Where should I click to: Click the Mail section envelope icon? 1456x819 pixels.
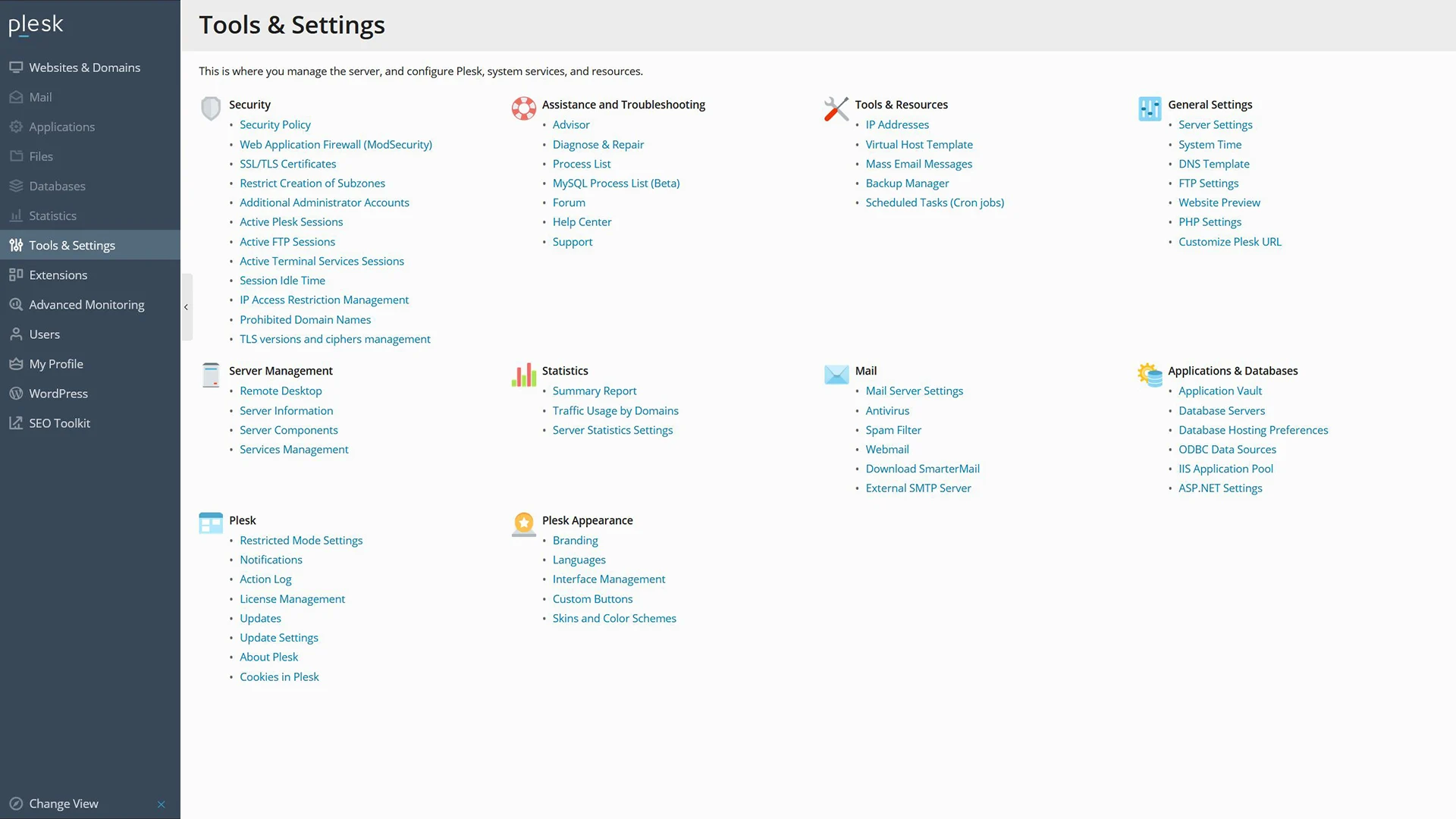click(x=836, y=375)
